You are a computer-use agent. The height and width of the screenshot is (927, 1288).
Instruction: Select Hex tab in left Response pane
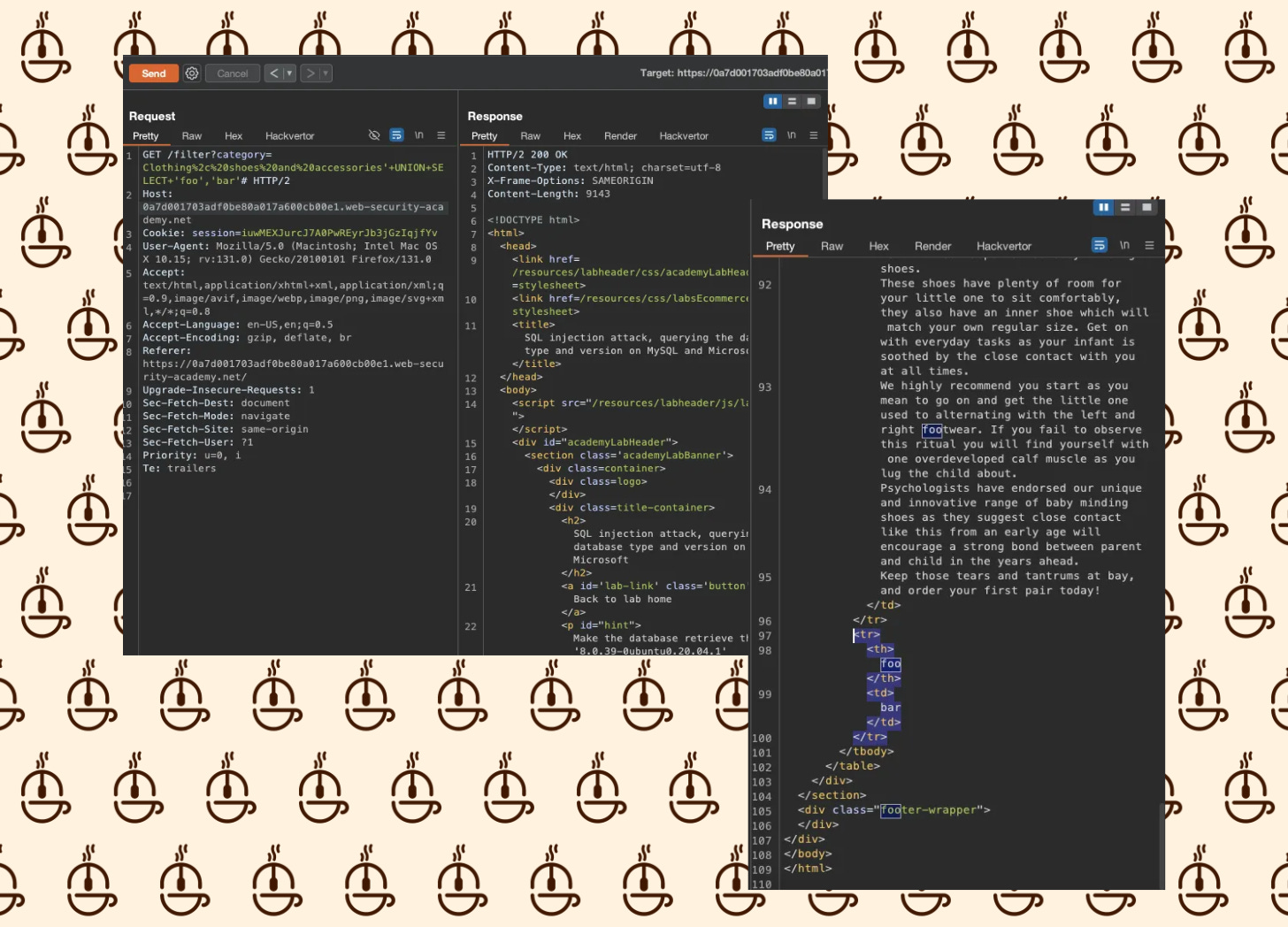572,136
